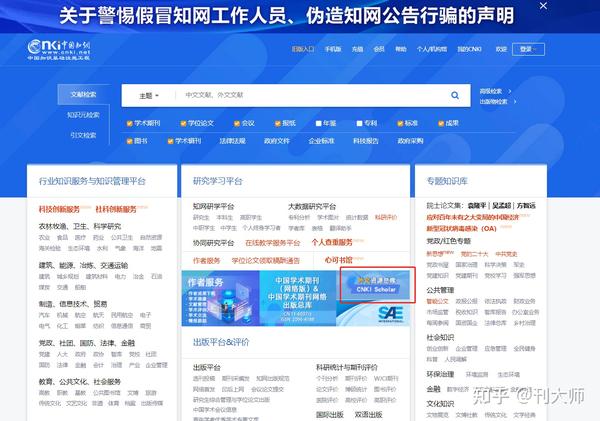Click the magnifier search icon
Image resolution: width=600 pixels, height=421 pixels.
point(455,95)
